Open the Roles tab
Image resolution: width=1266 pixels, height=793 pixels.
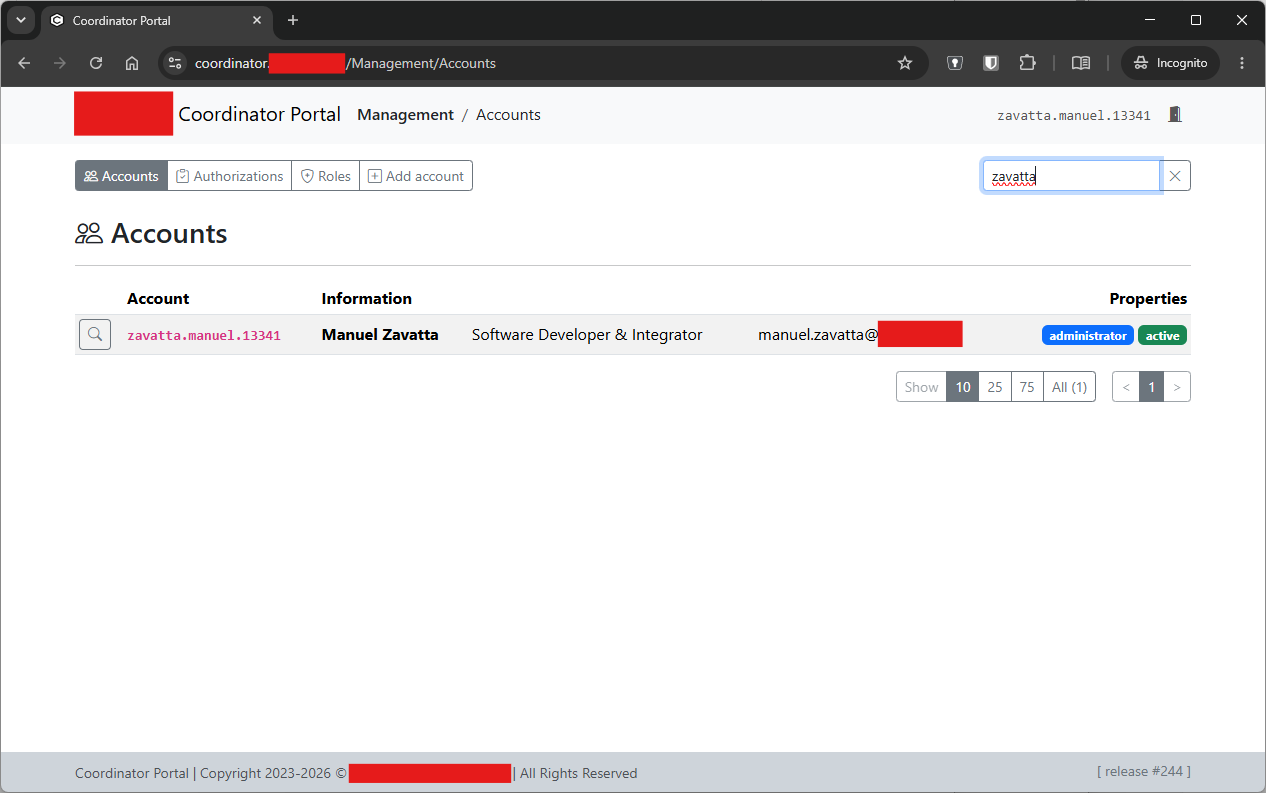click(326, 176)
